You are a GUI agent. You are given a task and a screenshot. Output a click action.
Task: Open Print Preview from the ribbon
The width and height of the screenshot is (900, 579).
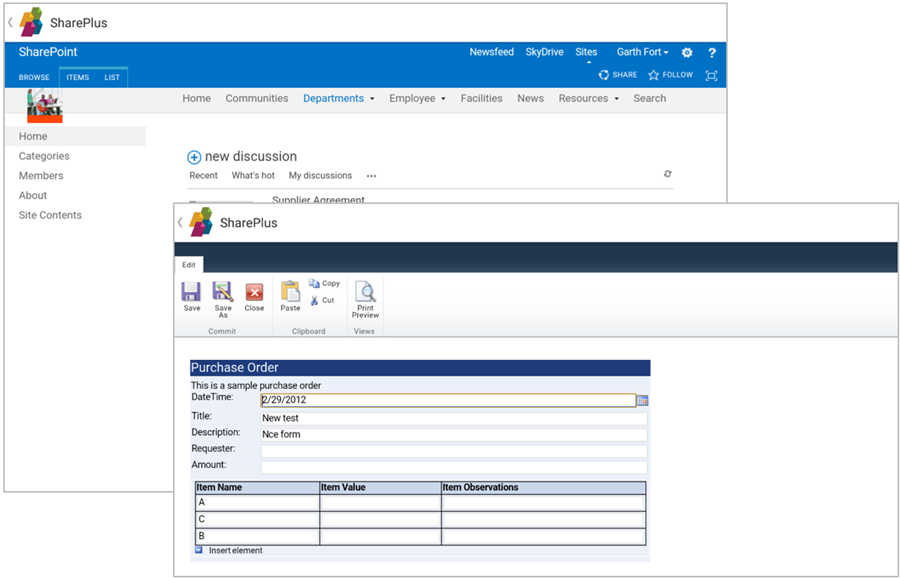tap(365, 293)
